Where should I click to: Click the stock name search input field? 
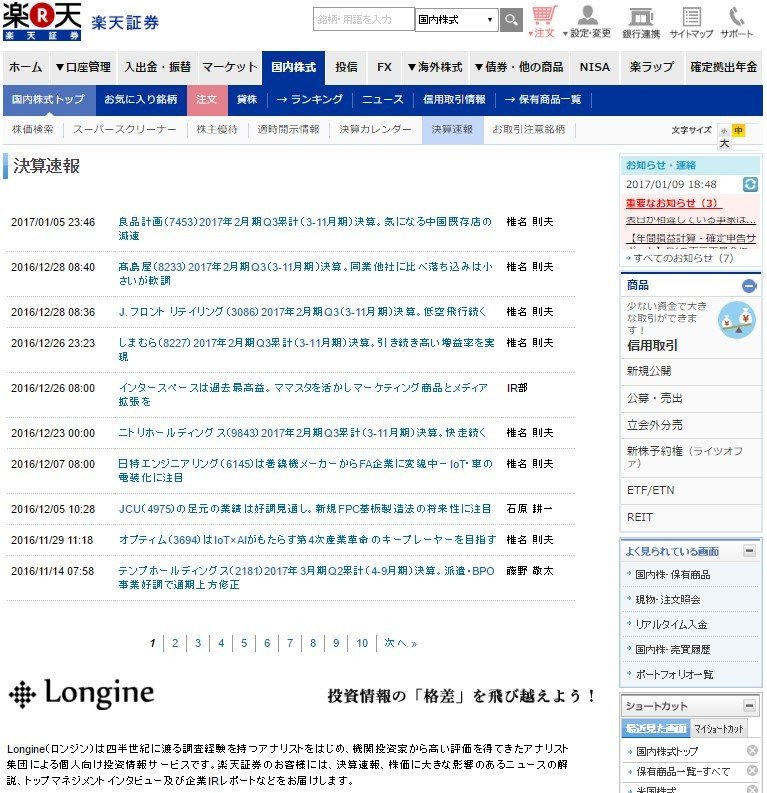coord(364,20)
